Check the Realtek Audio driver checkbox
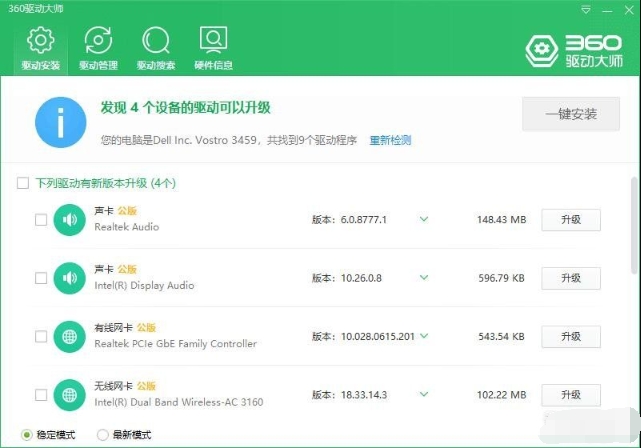The height and width of the screenshot is (448, 641). (41, 220)
